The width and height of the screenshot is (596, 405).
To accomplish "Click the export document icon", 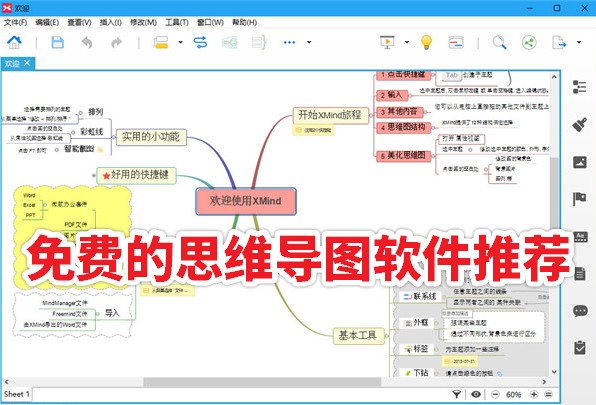I will [559, 42].
